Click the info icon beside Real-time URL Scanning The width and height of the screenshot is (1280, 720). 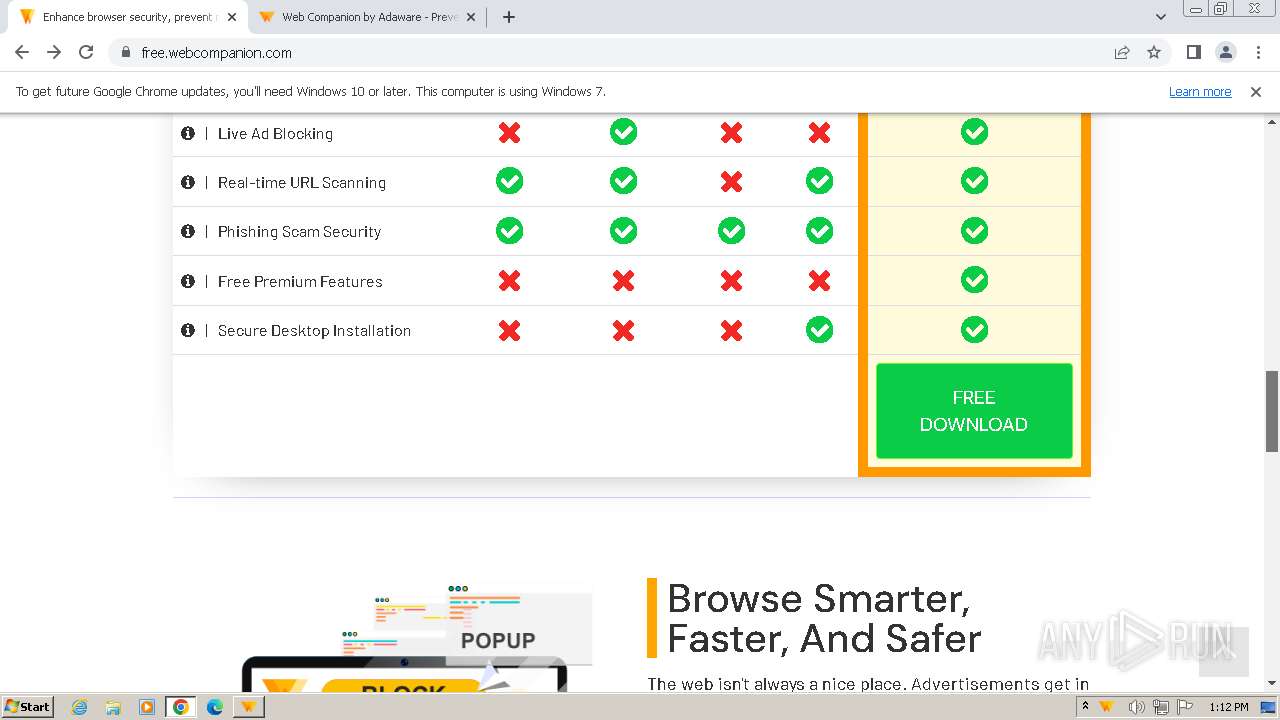click(x=187, y=182)
